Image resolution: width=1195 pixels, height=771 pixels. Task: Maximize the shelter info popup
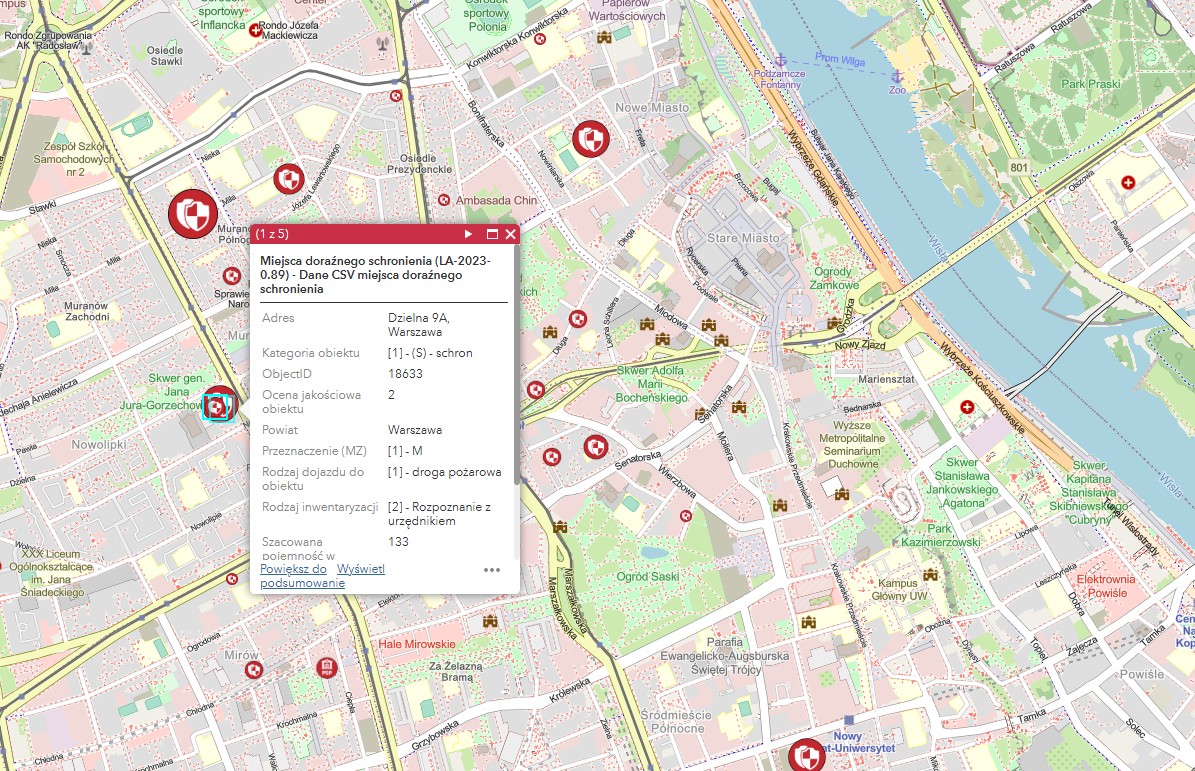tap(492, 234)
